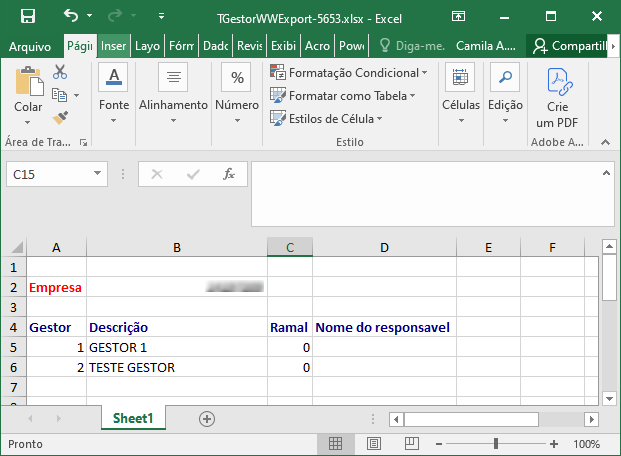Open the Área de Transferência dialog launcher

pos(83,143)
